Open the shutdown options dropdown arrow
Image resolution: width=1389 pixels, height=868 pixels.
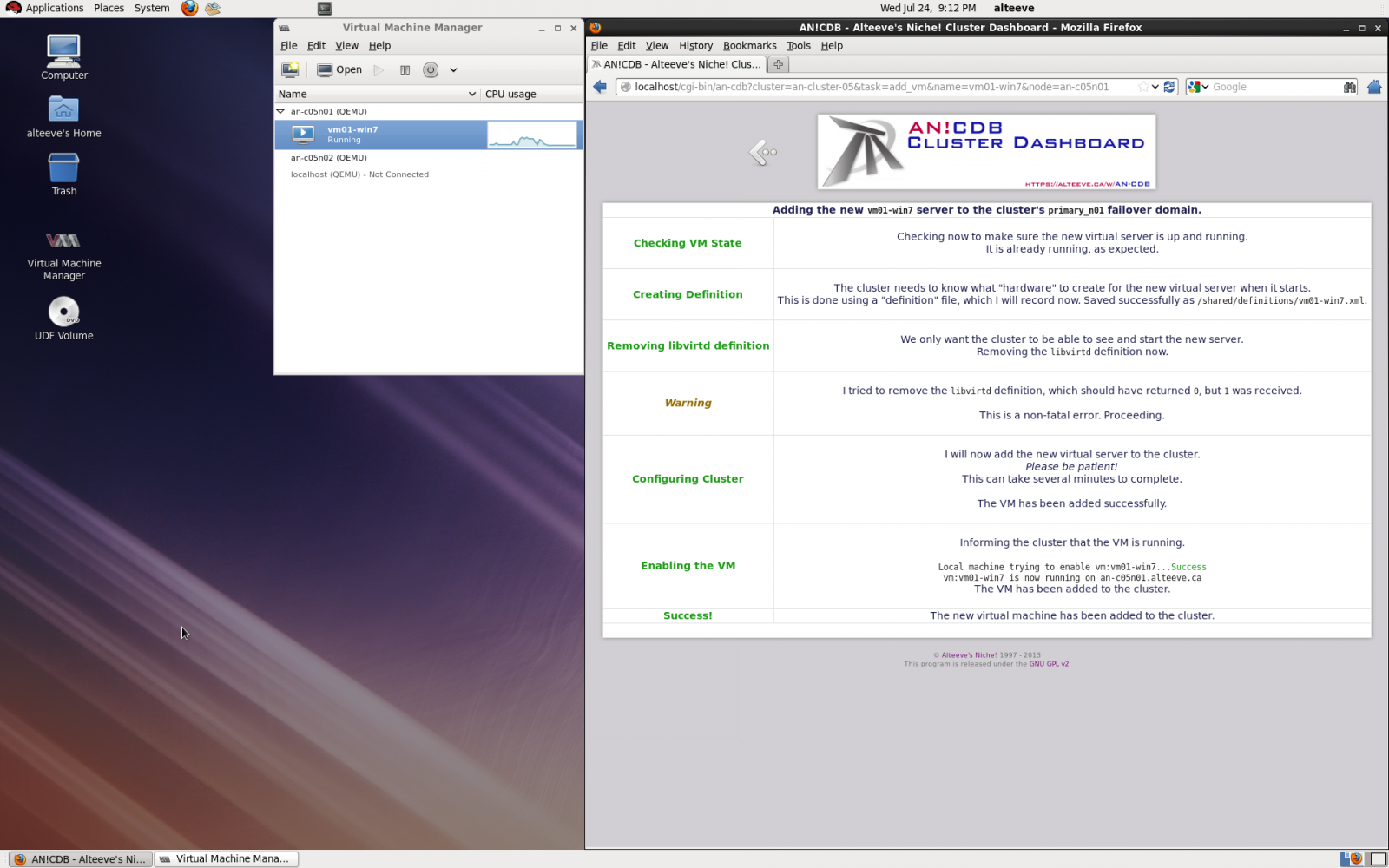pyautogui.click(x=453, y=69)
